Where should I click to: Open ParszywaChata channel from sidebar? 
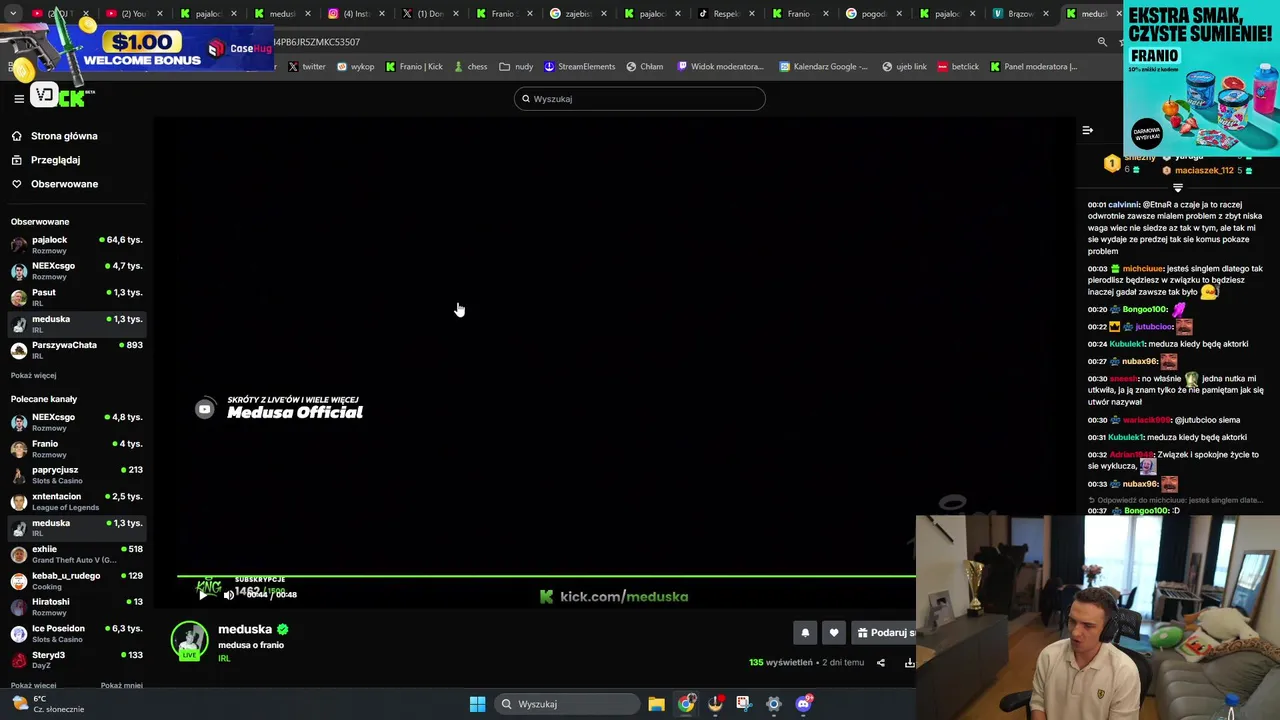[77, 350]
